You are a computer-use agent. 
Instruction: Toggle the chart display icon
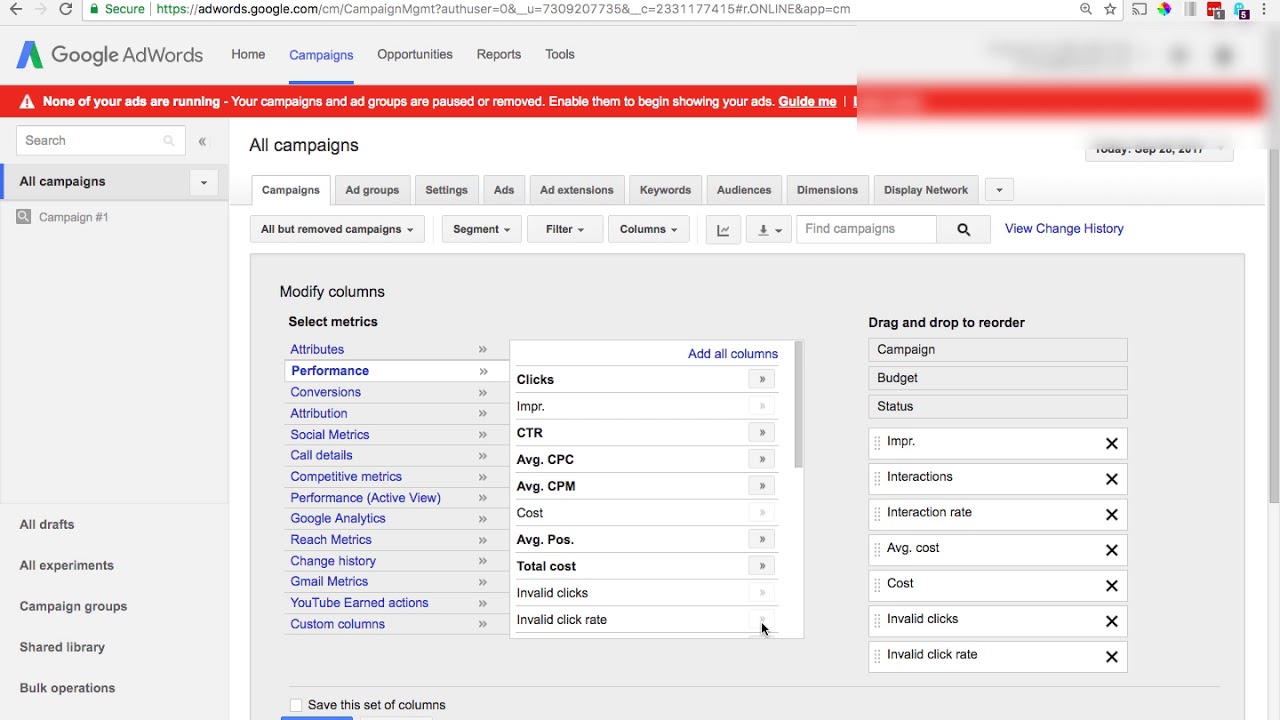pyautogui.click(x=723, y=229)
